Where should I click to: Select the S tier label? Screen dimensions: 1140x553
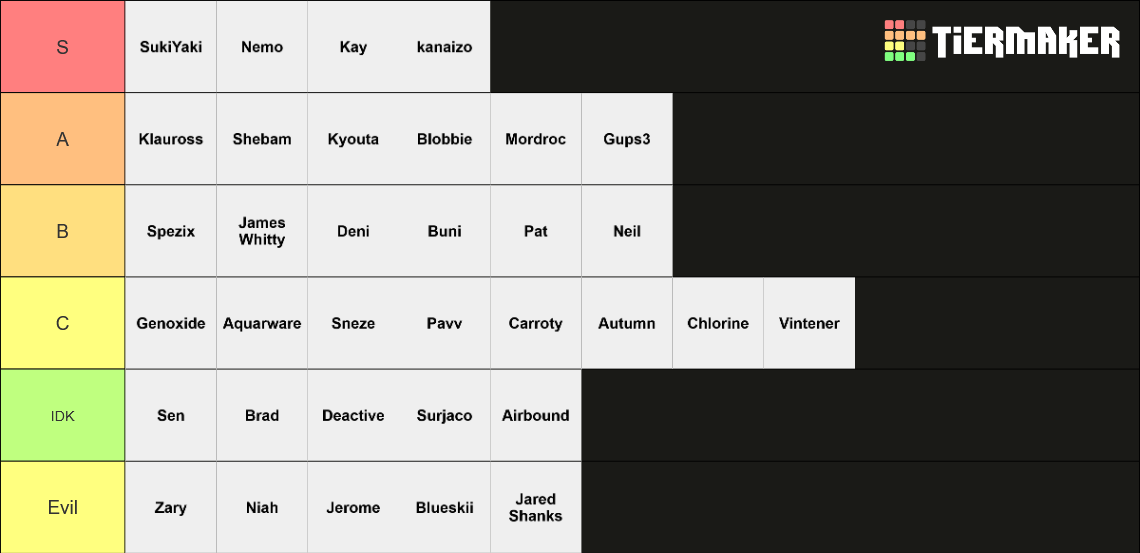tap(63, 47)
